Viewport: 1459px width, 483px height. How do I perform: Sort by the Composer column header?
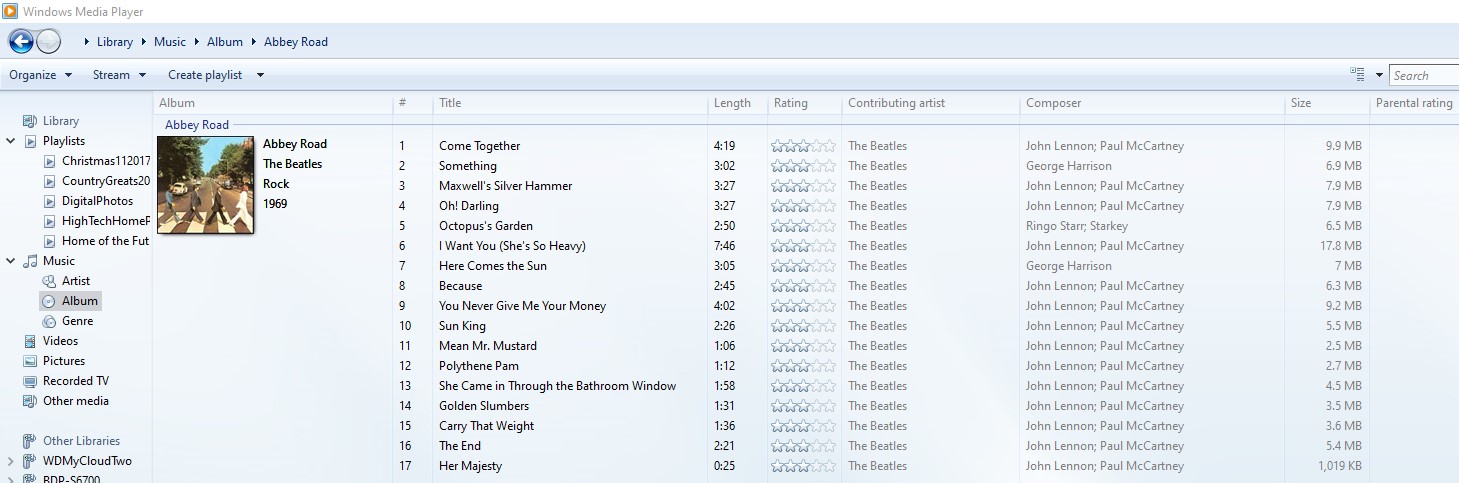1152,103
